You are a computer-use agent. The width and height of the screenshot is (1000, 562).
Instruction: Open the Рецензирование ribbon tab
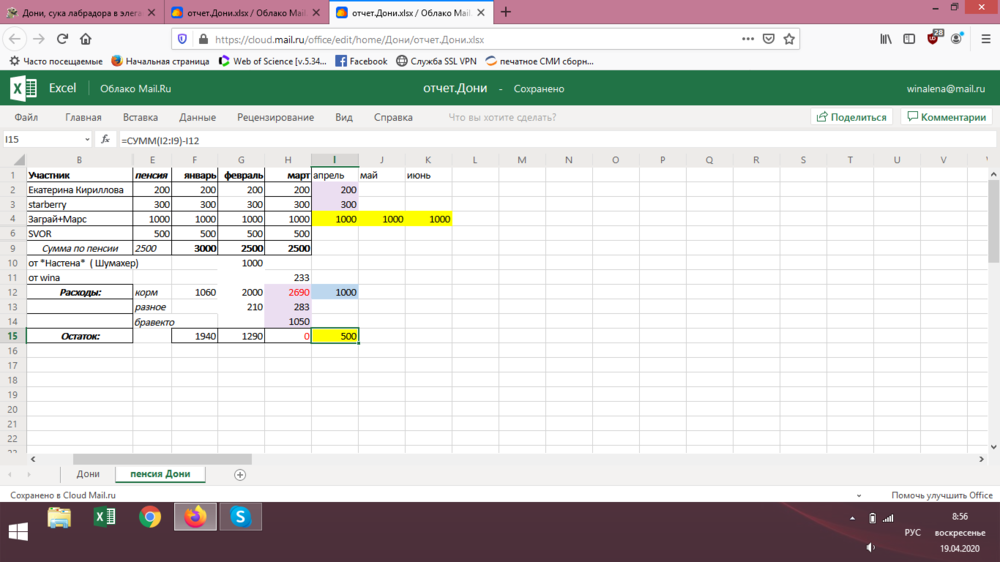(x=275, y=117)
